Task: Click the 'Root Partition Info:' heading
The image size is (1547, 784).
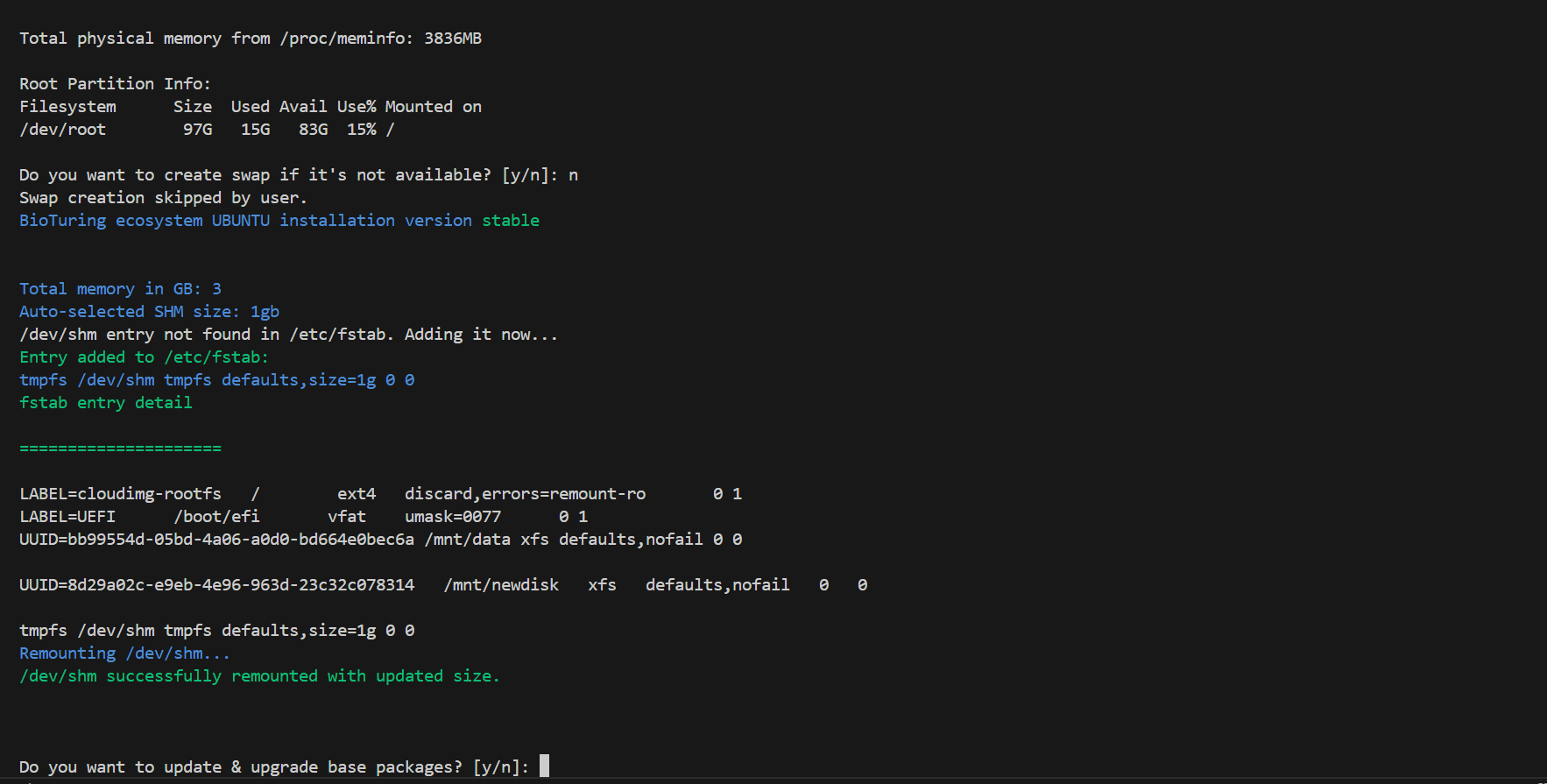Action: 115,84
